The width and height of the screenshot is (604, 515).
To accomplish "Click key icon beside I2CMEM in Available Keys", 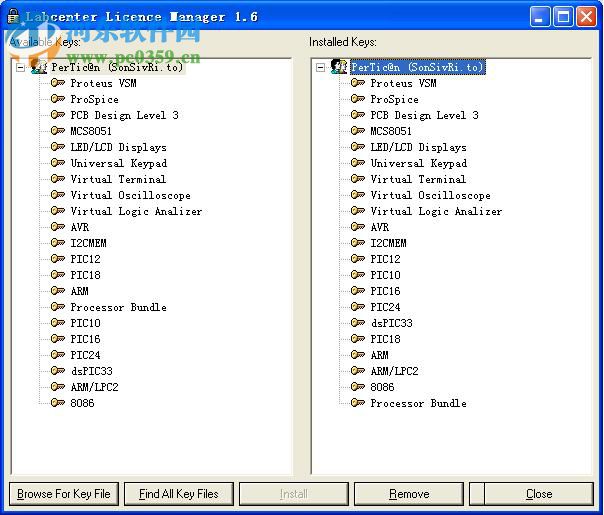I will 58,243.
